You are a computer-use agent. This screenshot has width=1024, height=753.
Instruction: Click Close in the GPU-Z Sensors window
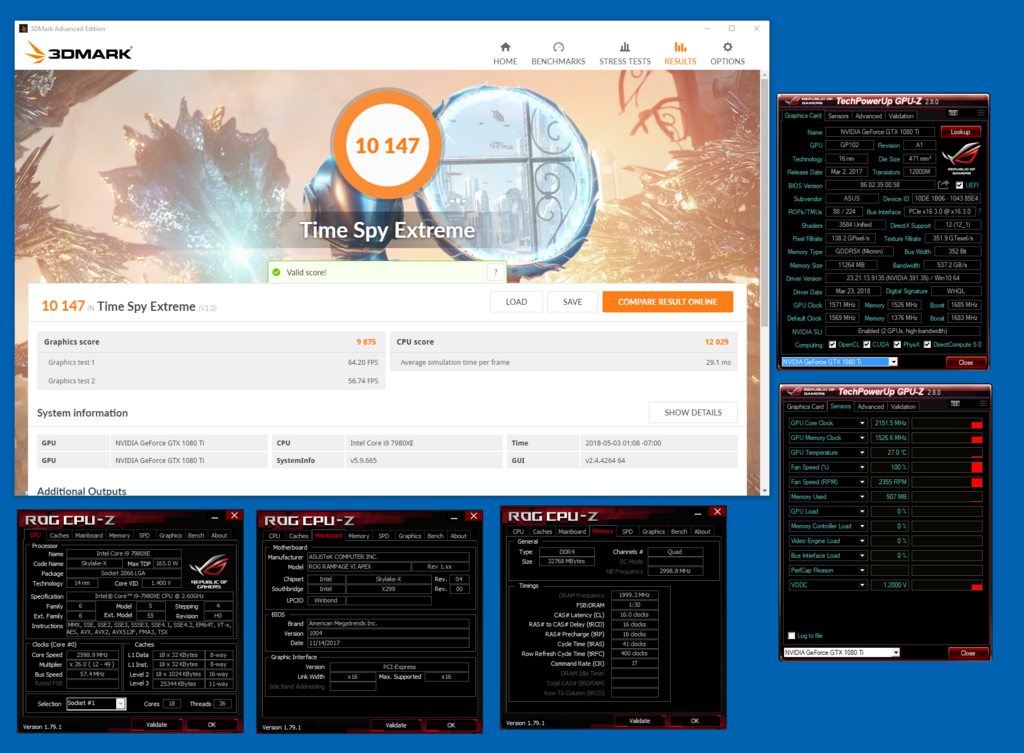point(967,653)
